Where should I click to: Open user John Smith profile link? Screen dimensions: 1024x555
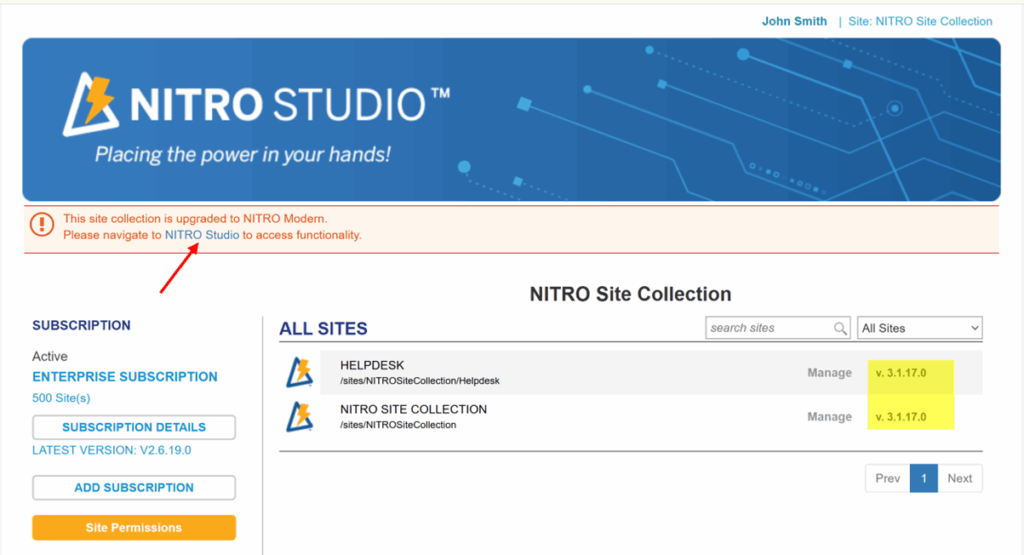click(794, 21)
